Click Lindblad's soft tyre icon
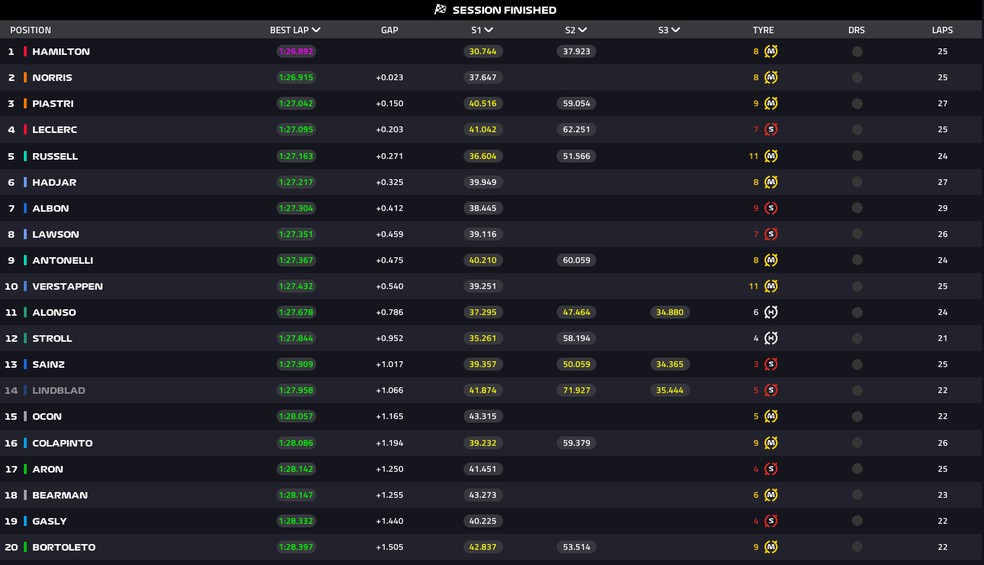This screenshot has height=565, width=984. 771,390
